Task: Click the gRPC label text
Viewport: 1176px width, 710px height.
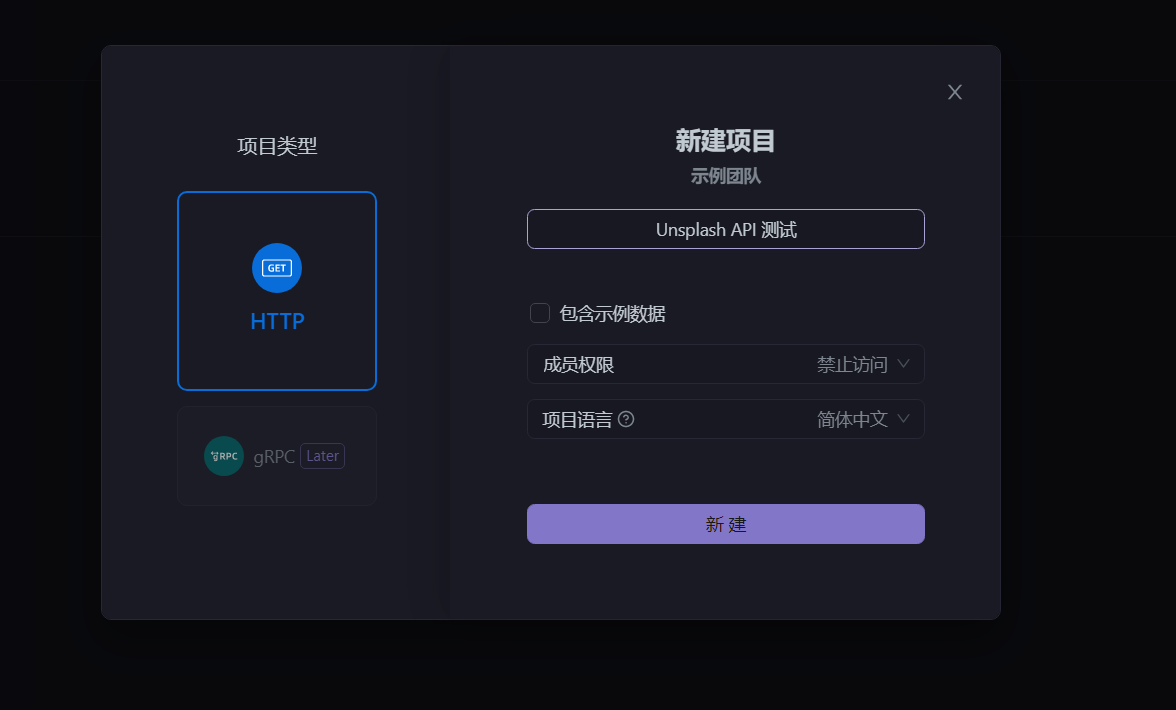Action: 274,457
